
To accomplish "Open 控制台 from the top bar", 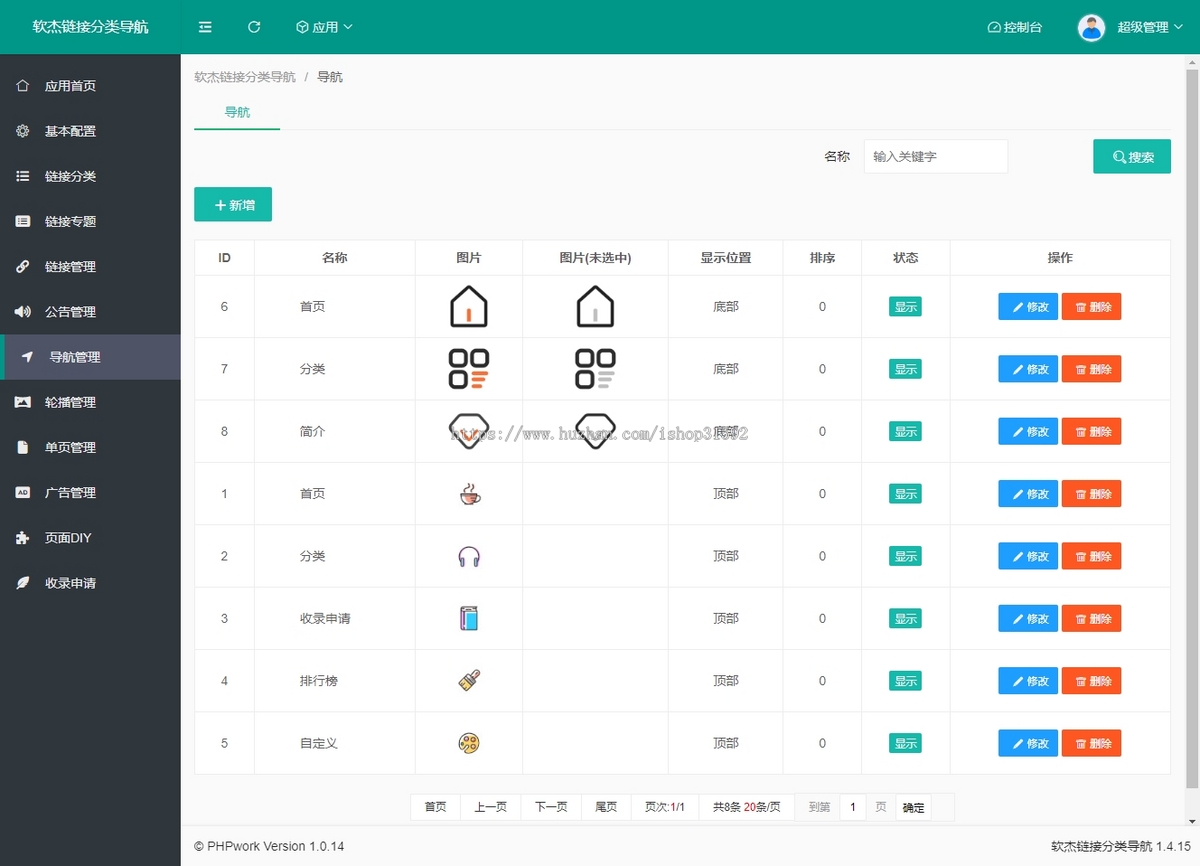I will point(1015,27).
